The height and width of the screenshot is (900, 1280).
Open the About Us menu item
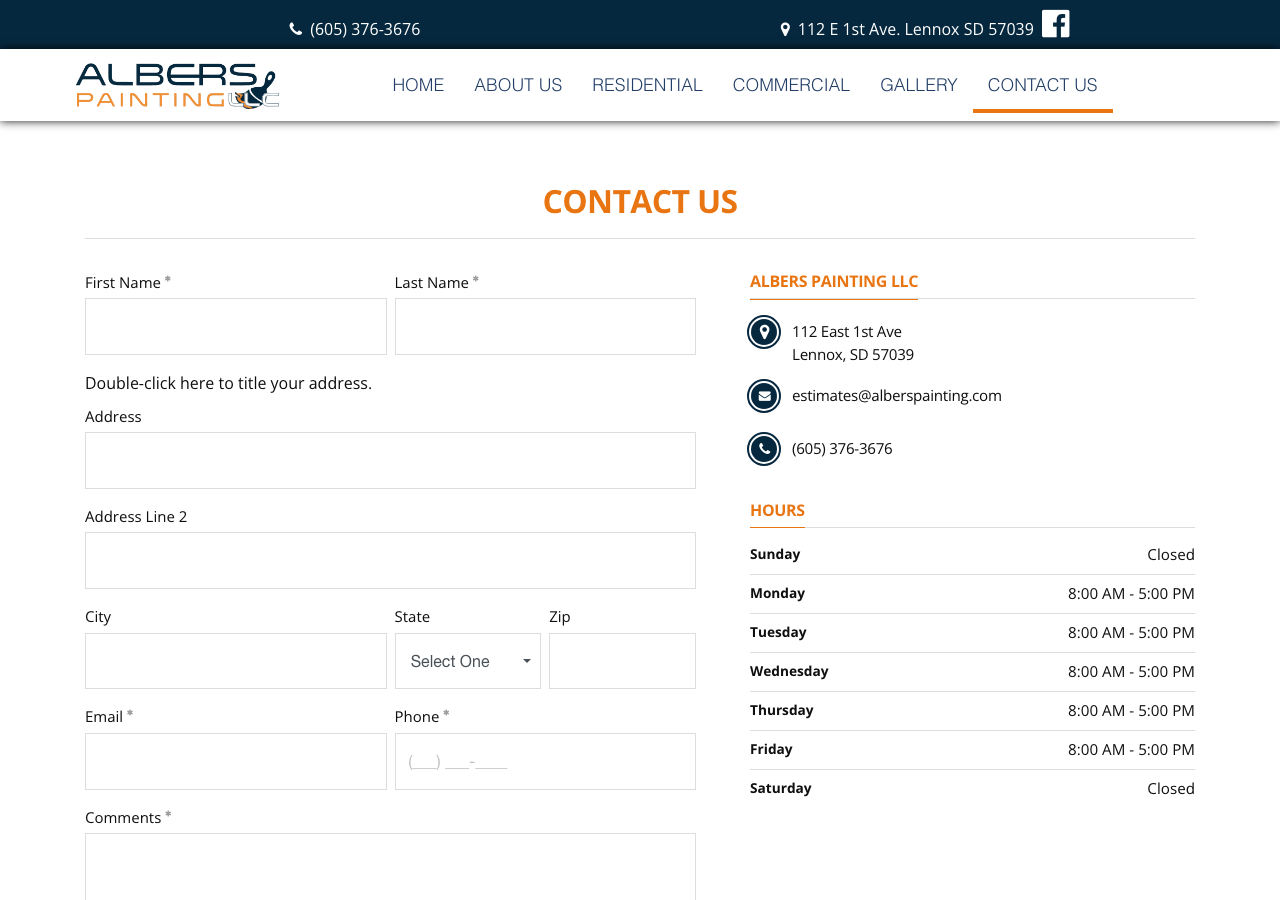click(518, 85)
